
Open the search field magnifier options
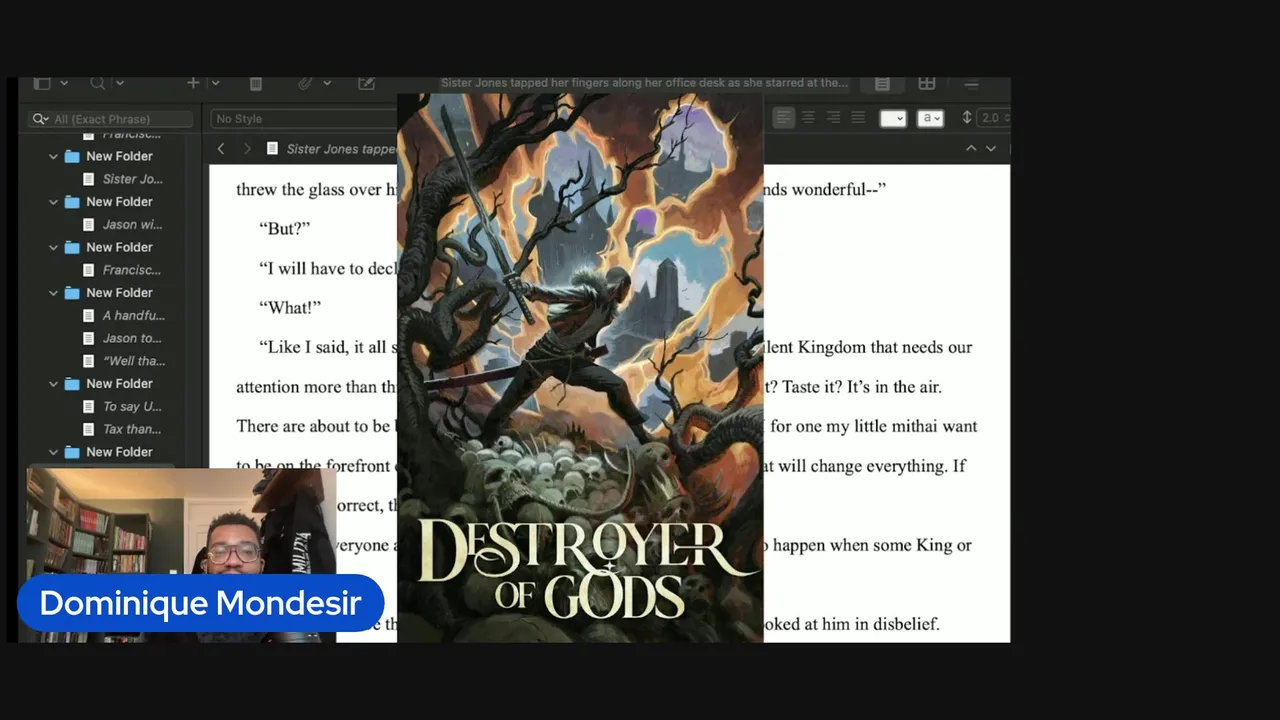tap(40, 119)
